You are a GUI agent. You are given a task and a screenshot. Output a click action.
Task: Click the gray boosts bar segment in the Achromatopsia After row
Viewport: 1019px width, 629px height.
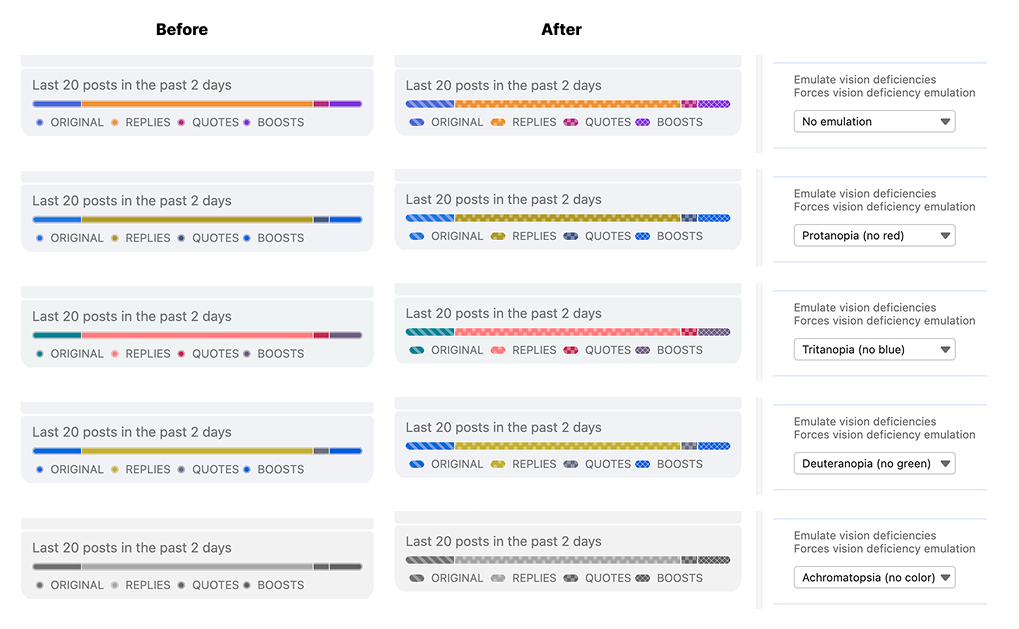(x=714, y=560)
